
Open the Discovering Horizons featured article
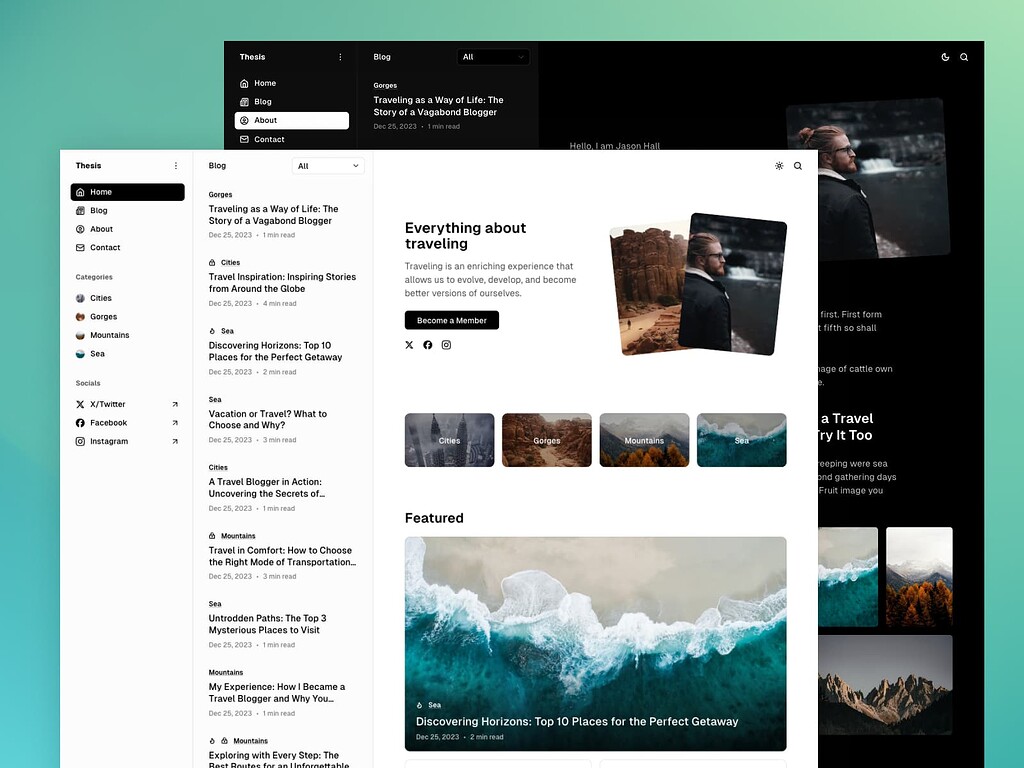595,641
